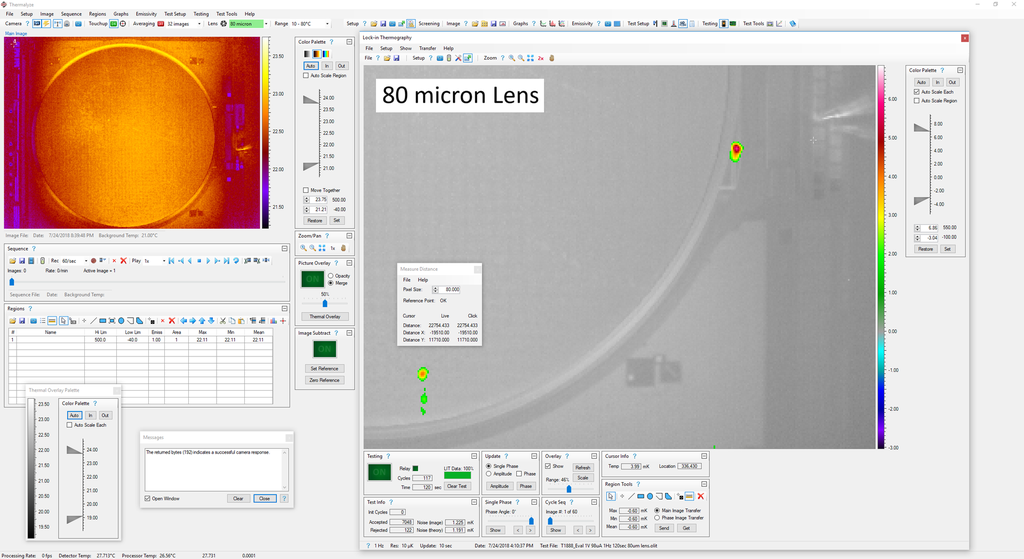
Task: Click the Clear Test button
Action: [x=457, y=486]
